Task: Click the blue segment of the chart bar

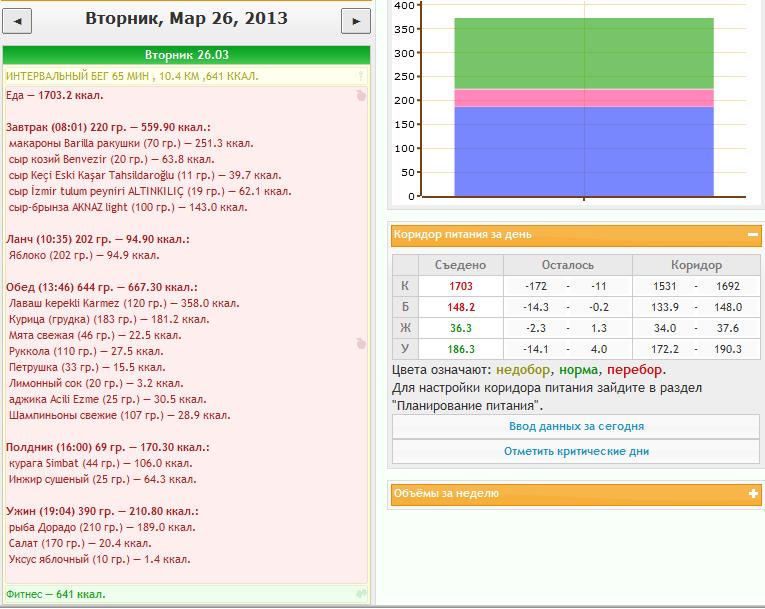Action: tap(584, 152)
